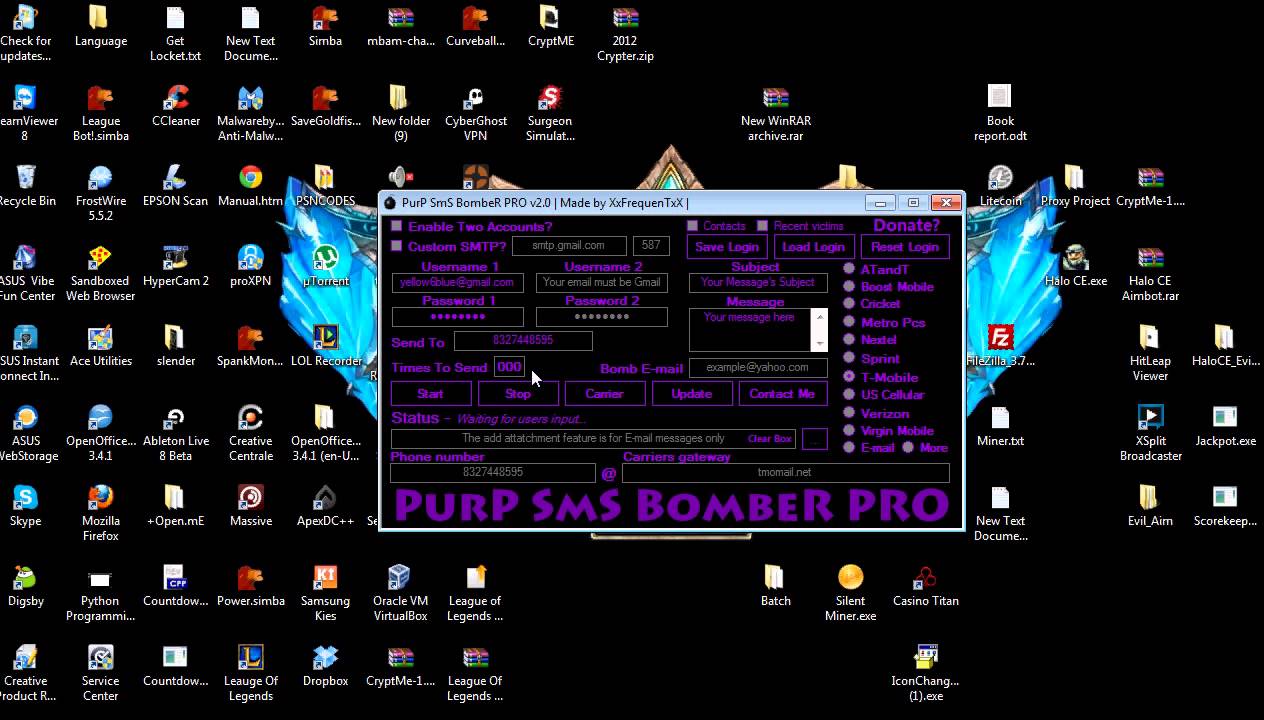
Task: Select the More radio button
Action: [x=908, y=447]
